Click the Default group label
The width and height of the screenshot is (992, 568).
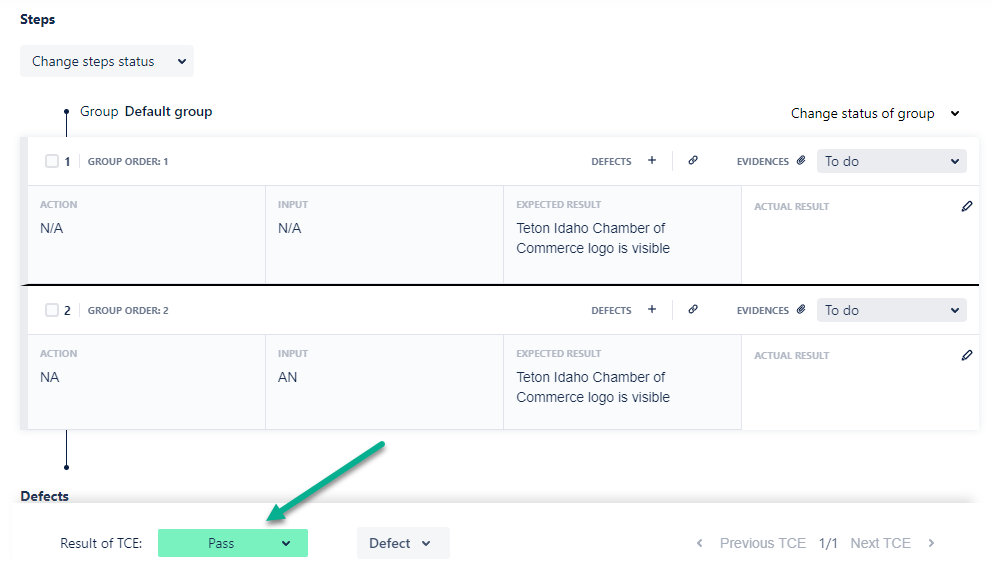(168, 111)
